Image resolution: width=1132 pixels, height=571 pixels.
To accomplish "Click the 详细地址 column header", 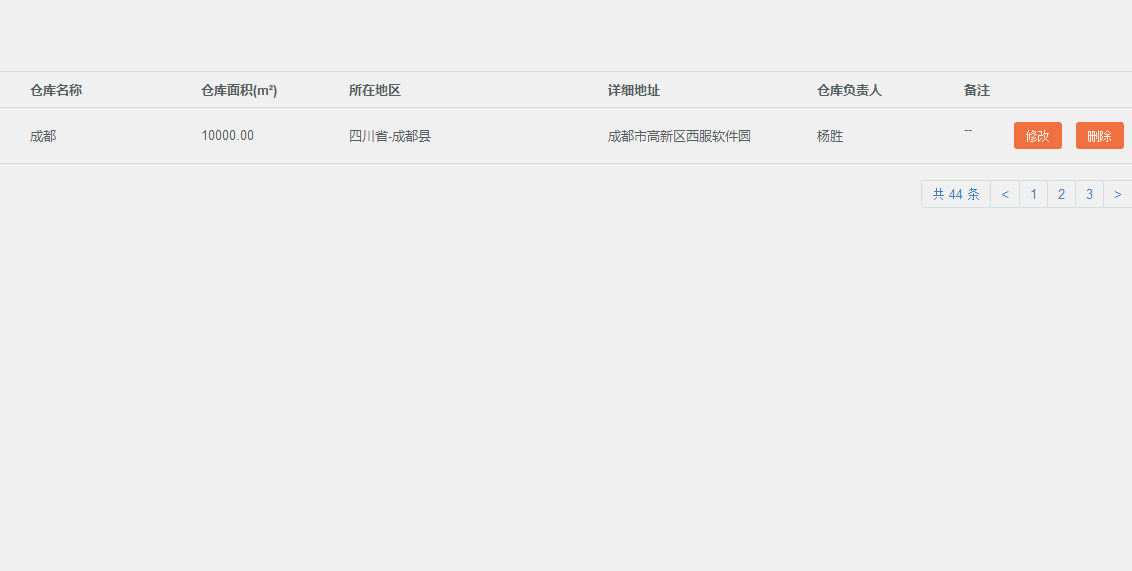I will coord(634,90).
